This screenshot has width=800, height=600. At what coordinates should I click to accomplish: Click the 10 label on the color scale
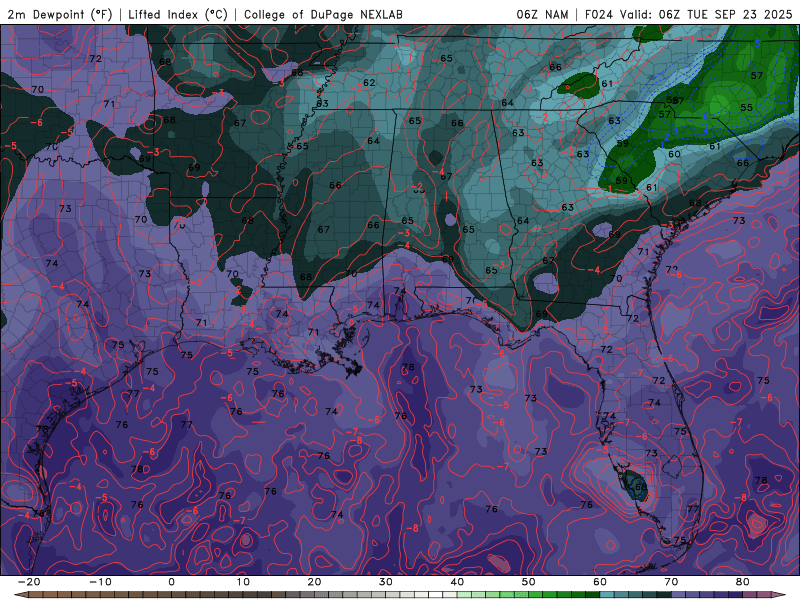coord(243,582)
